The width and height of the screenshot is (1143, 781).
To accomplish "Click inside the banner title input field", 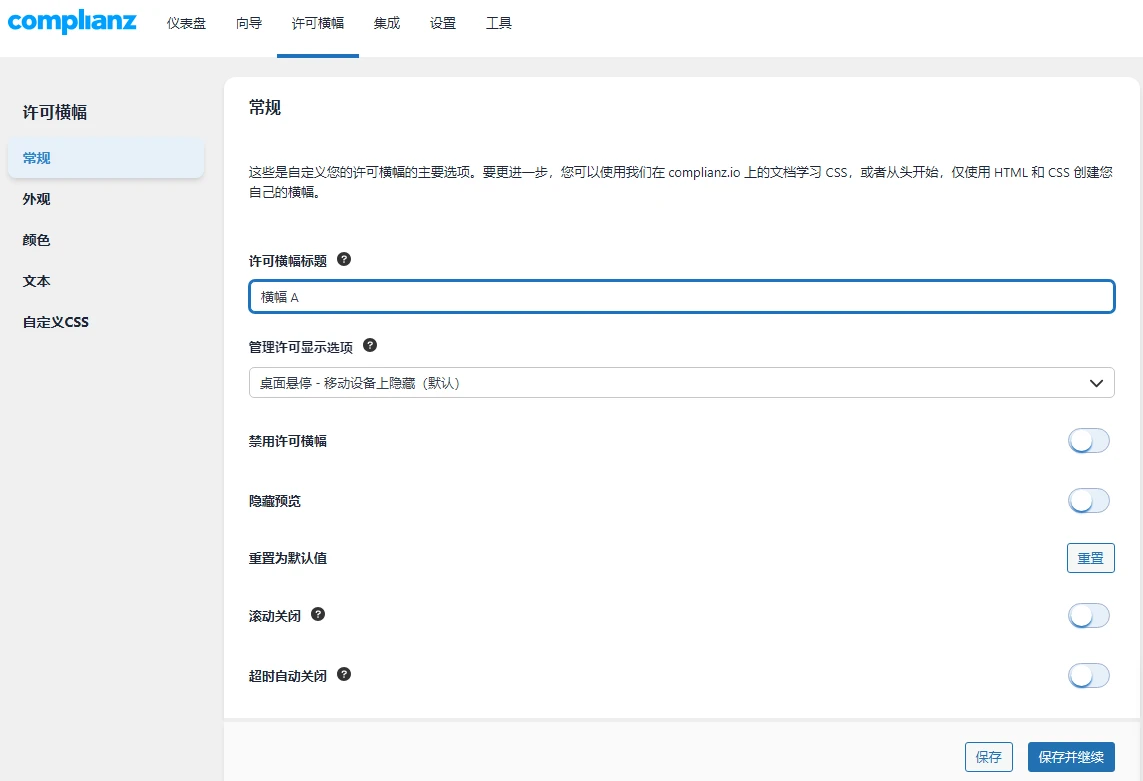I will [x=682, y=296].
